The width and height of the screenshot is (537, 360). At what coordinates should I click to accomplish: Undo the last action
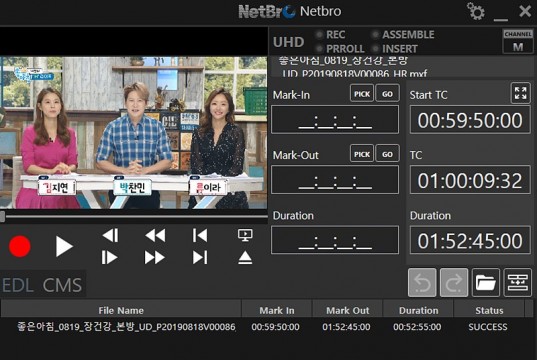click(422, 283)
